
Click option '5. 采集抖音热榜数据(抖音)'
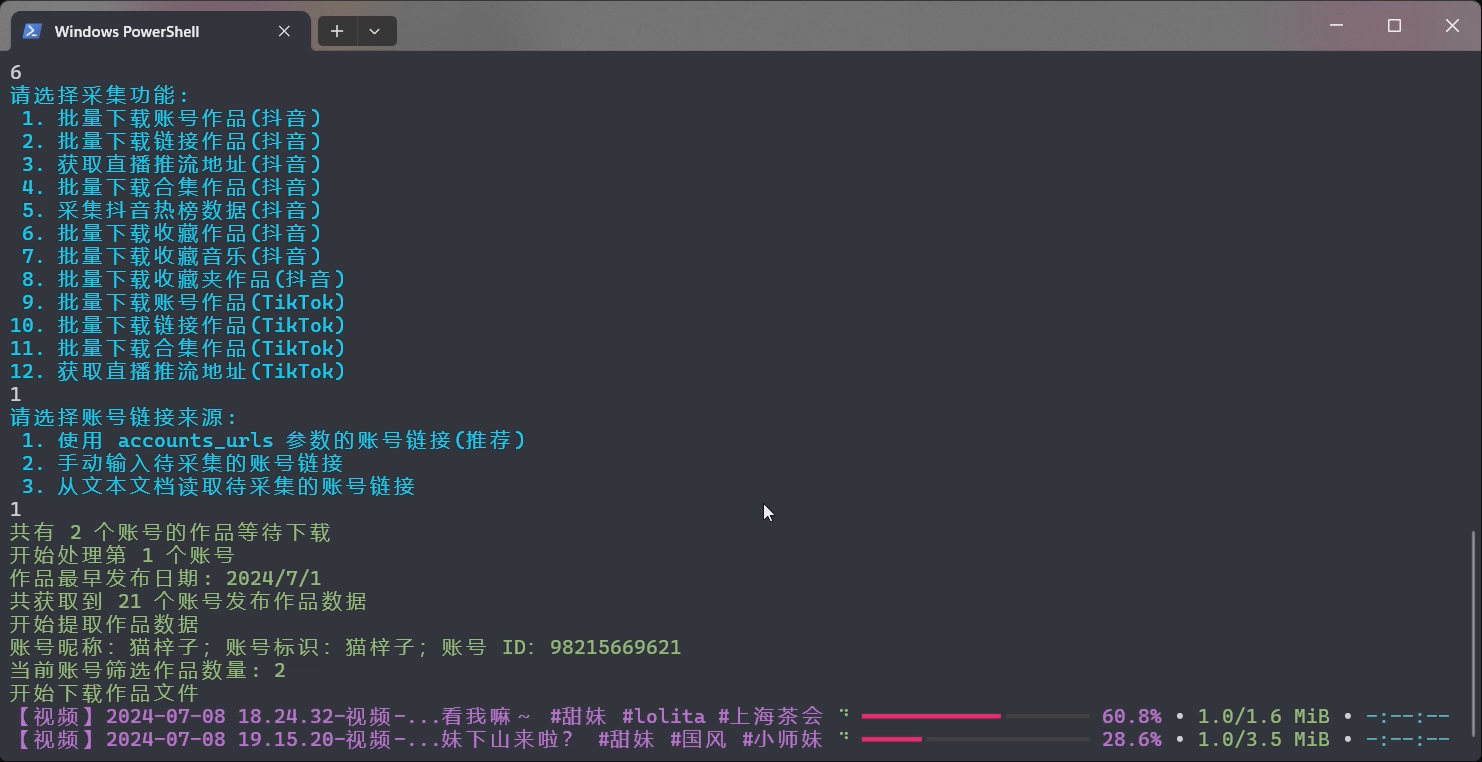coord(172,210)
